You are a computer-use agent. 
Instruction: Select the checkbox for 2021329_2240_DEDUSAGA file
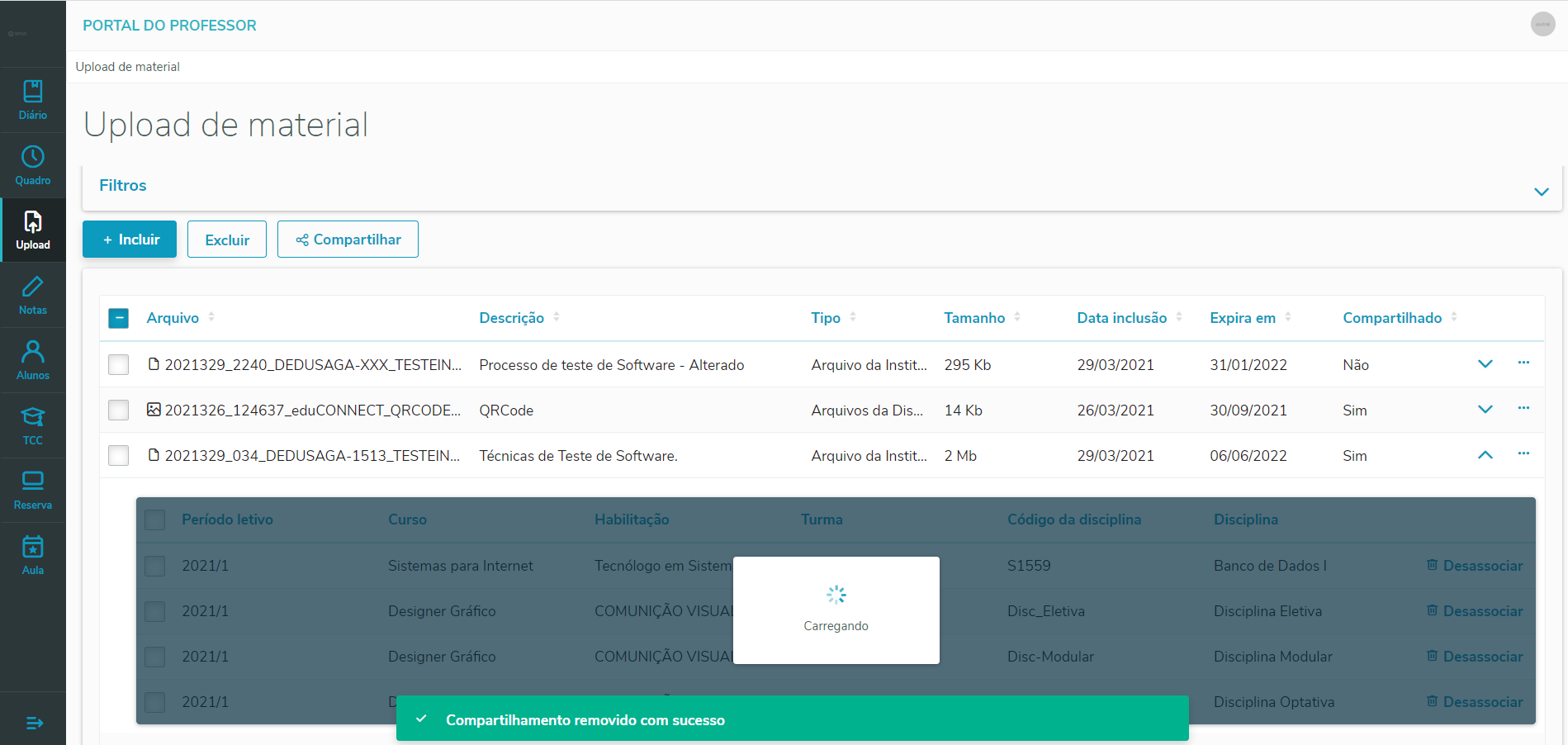pos(119,365)
